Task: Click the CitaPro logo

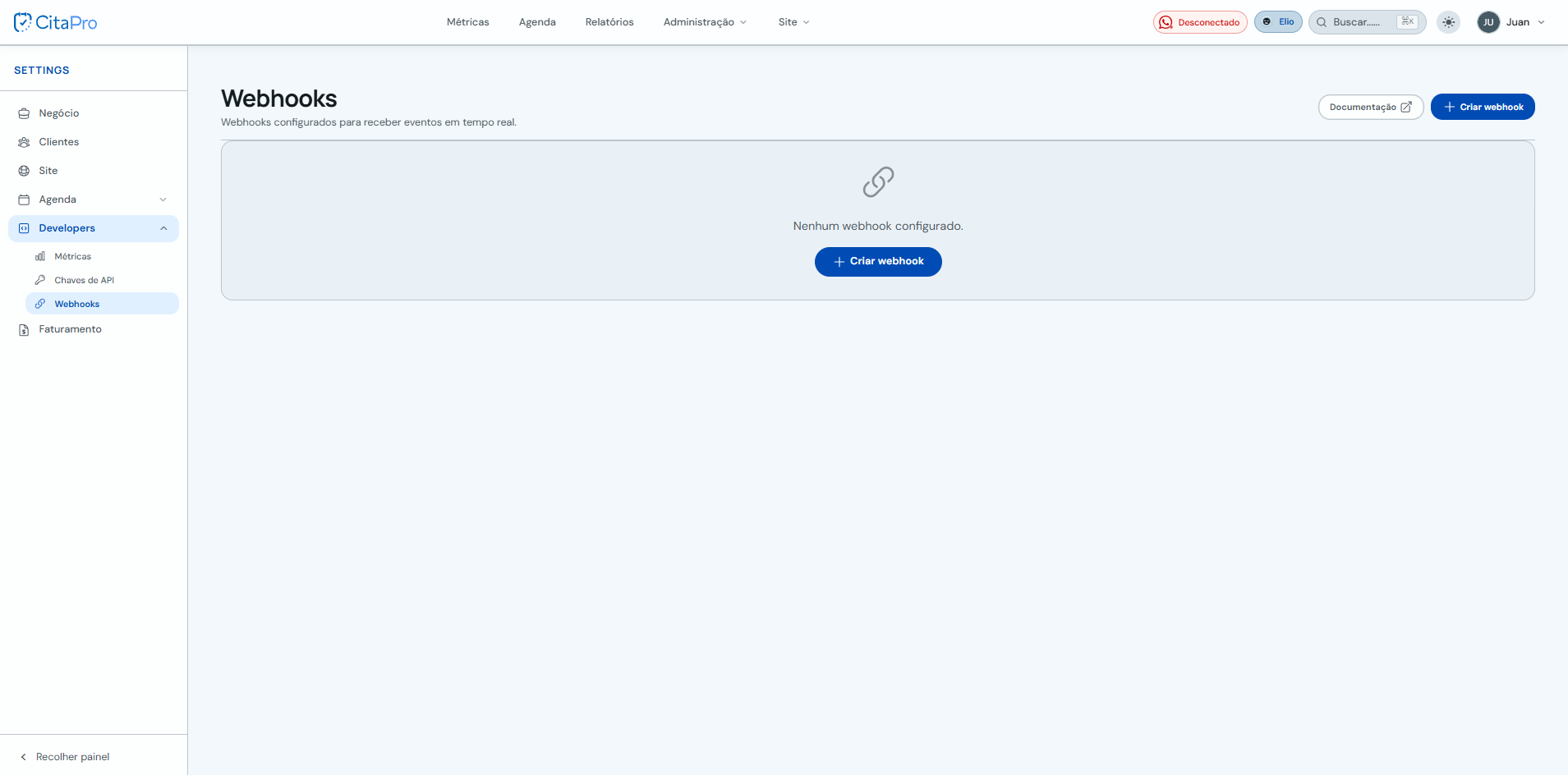Action: tap(56, 22)
